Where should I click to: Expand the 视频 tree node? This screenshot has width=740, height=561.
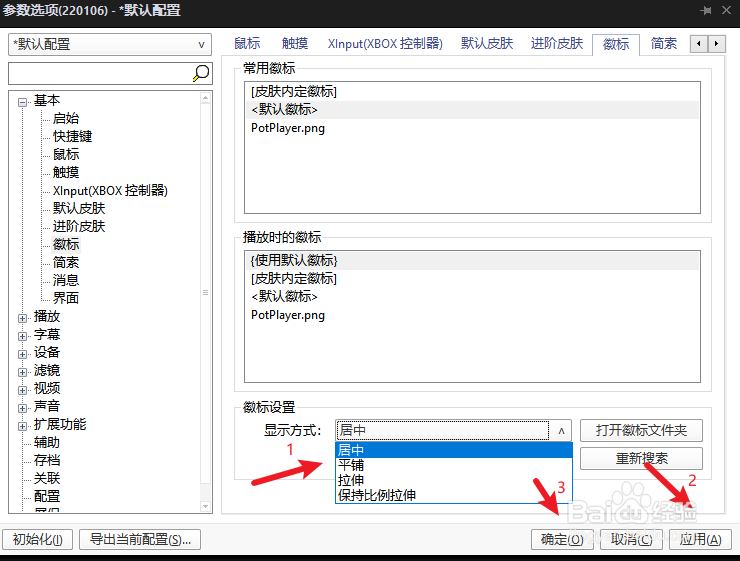[22, 390]
